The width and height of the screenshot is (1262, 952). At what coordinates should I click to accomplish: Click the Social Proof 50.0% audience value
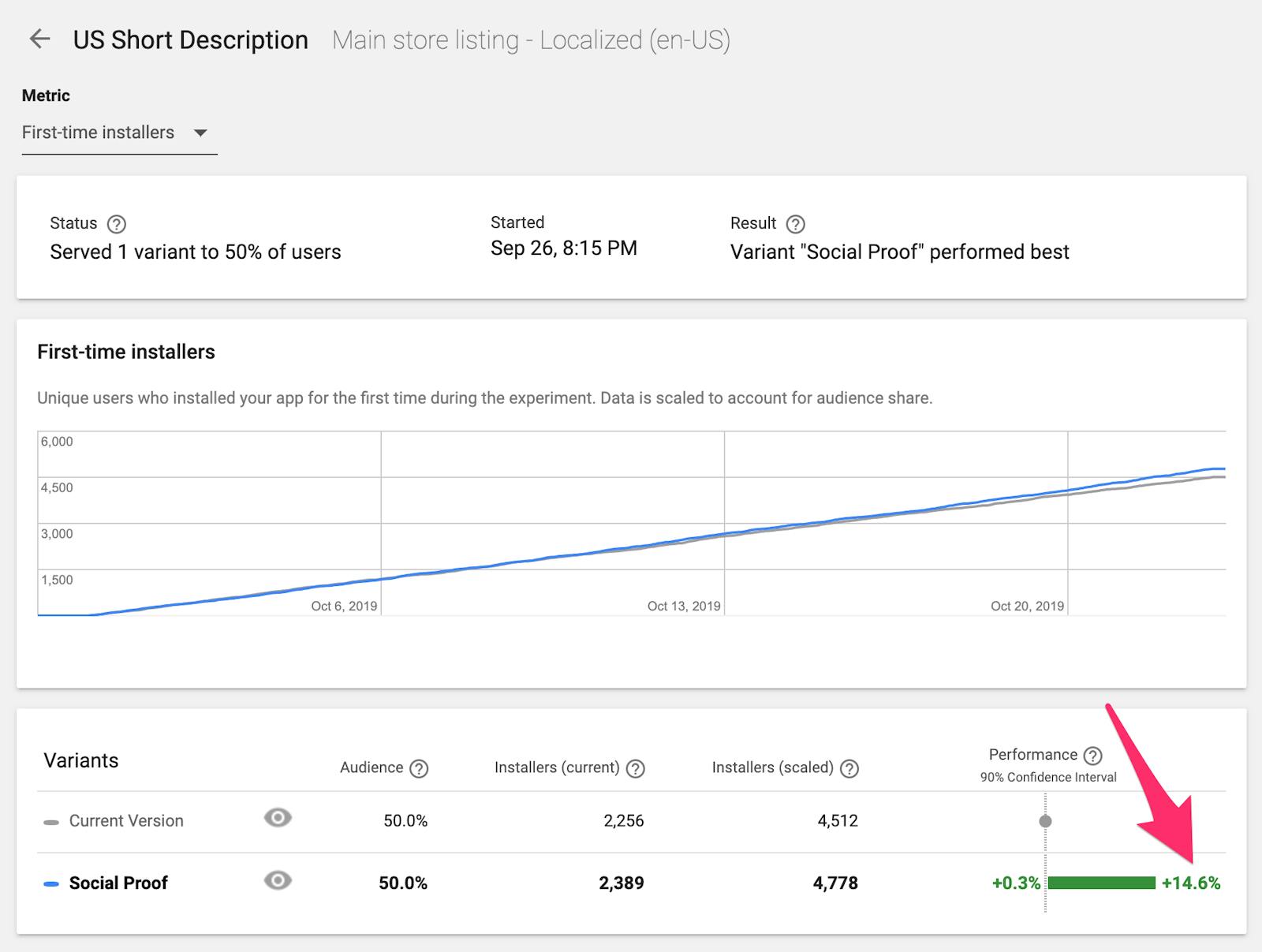pos(403,883)
